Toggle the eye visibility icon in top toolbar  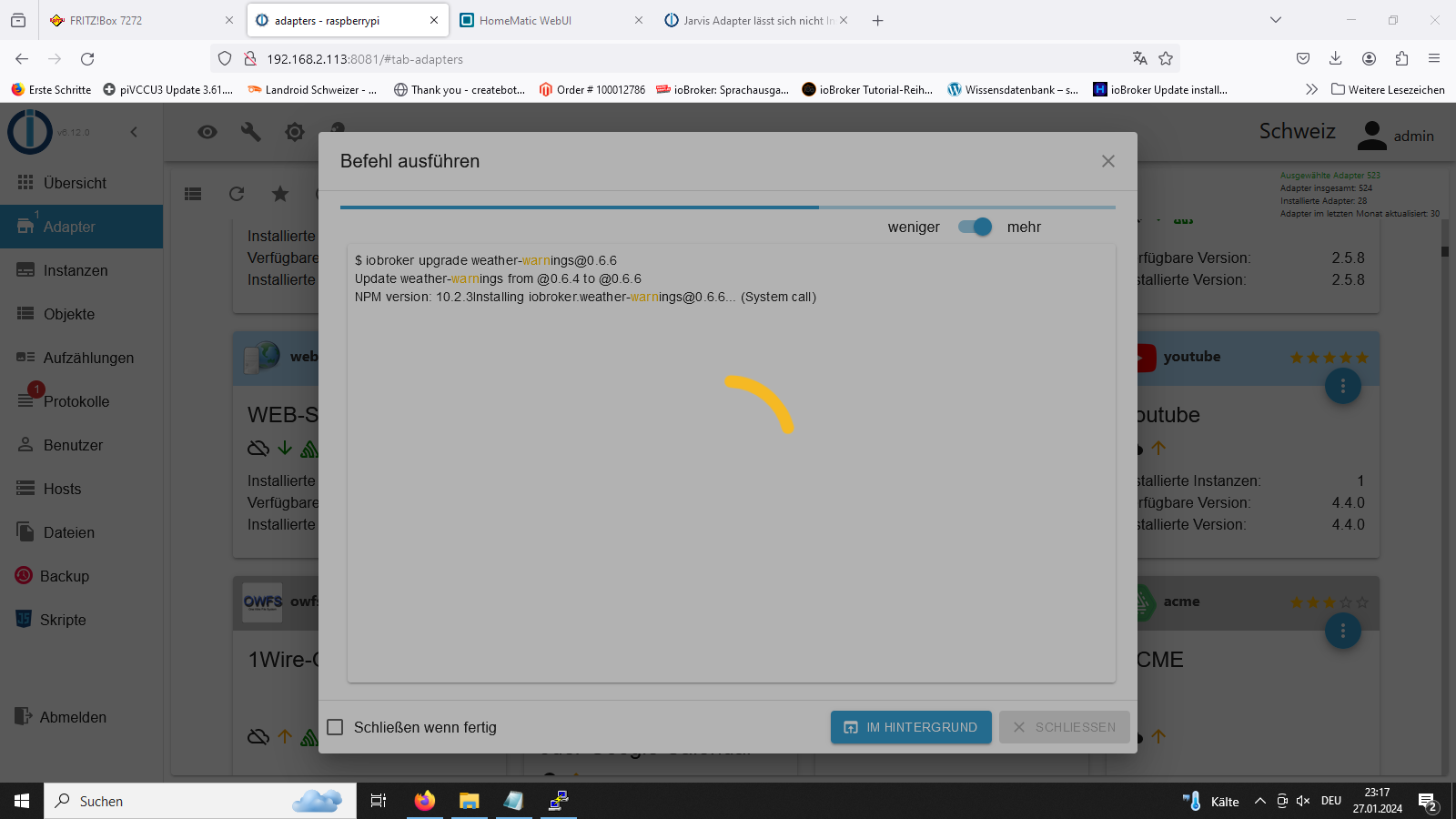tap(207, 132)
